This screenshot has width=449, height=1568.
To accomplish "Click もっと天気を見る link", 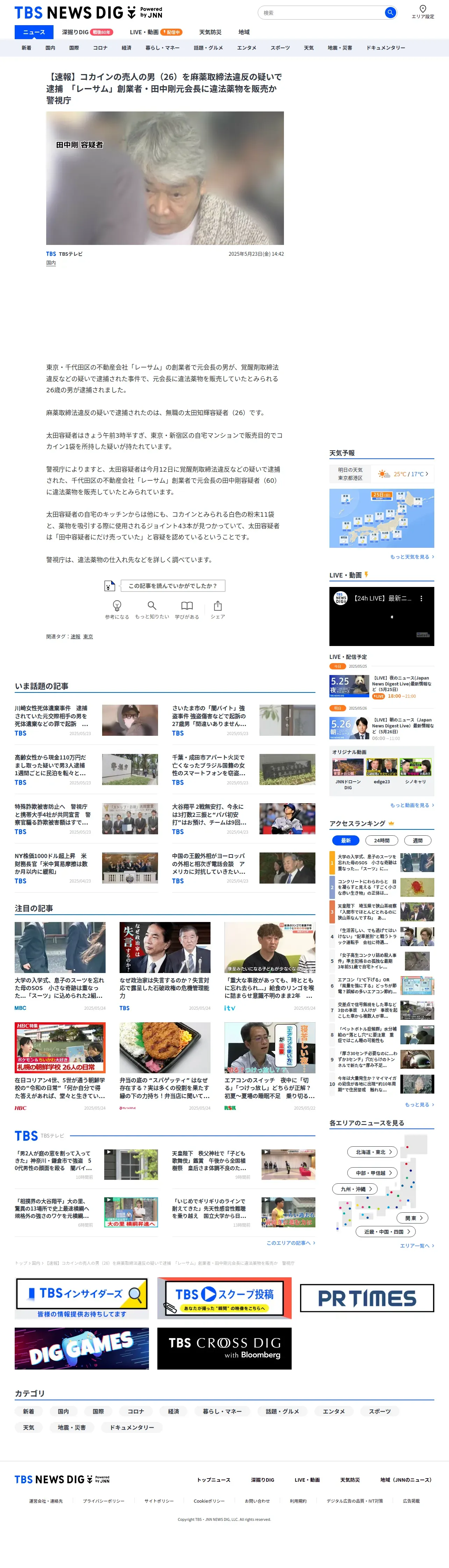I will point(412,556).
